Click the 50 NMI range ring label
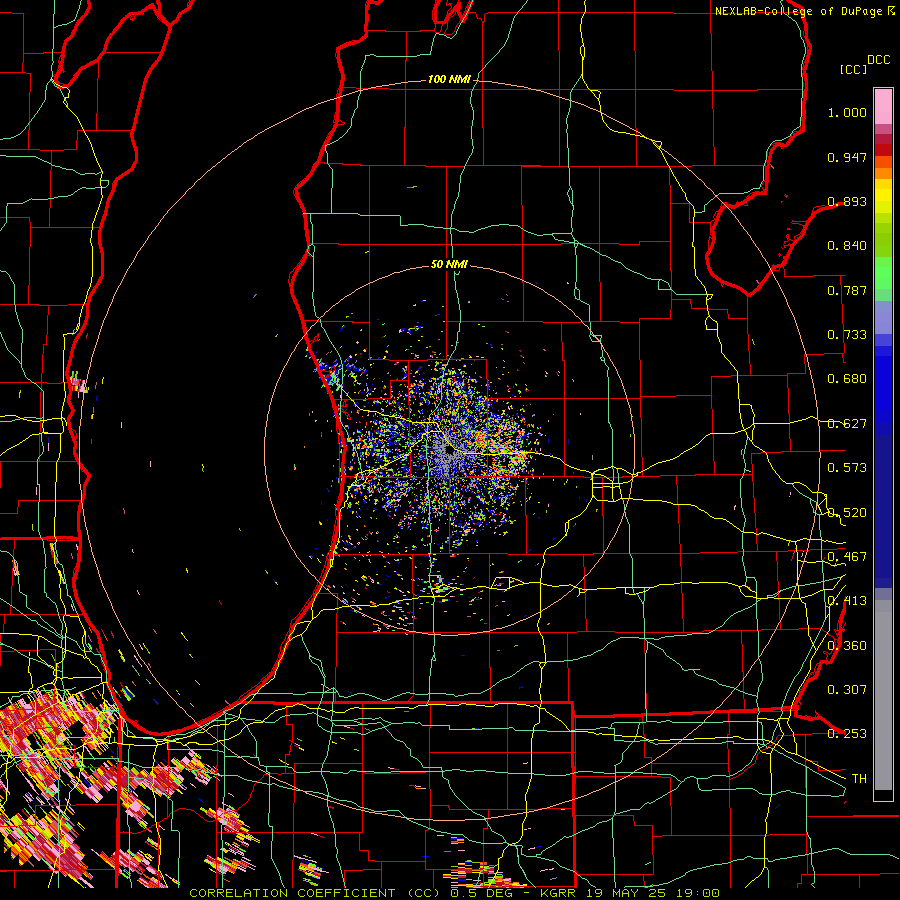Image resolution: width=900 pixels, height=900 pixels. pyautogui.click(x=449, y=264)
